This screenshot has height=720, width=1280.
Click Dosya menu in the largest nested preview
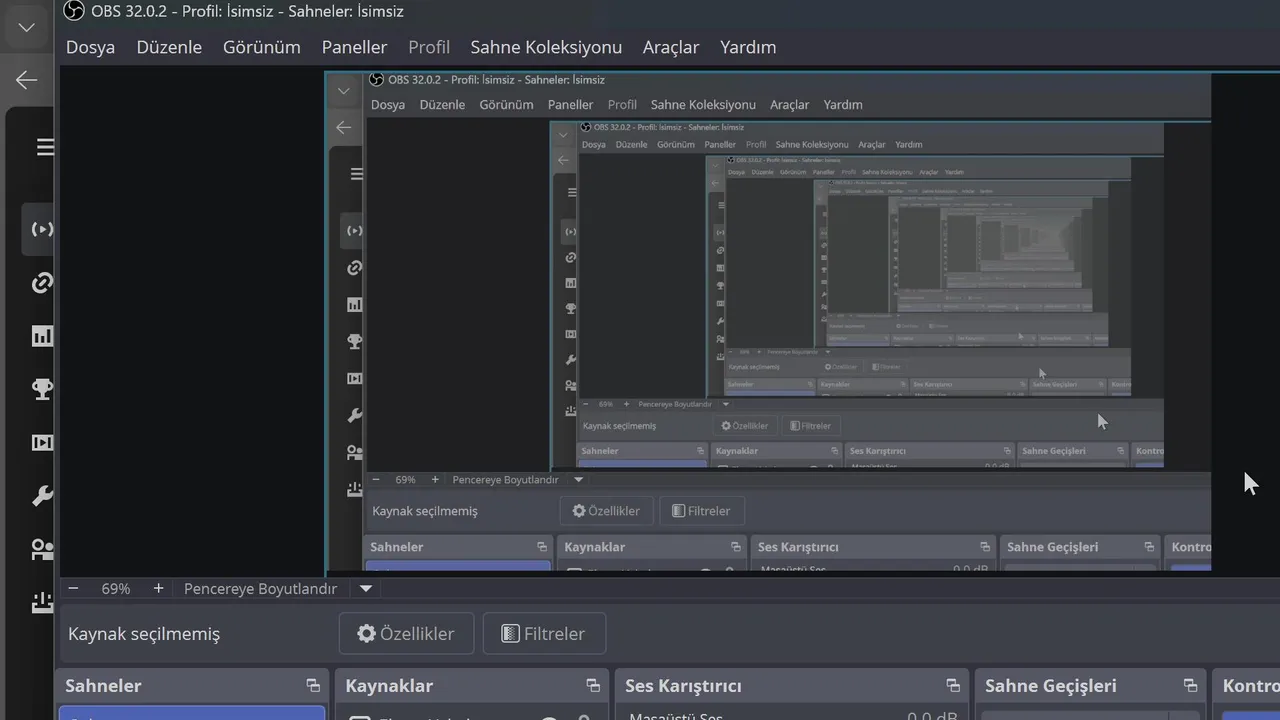pyautogui.click(x=388, y=104)
